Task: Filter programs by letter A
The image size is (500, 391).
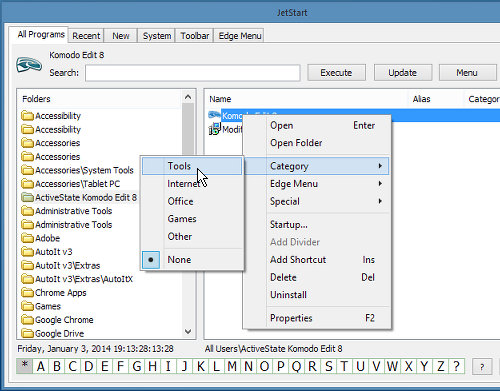Action: [x=41, y=366]
